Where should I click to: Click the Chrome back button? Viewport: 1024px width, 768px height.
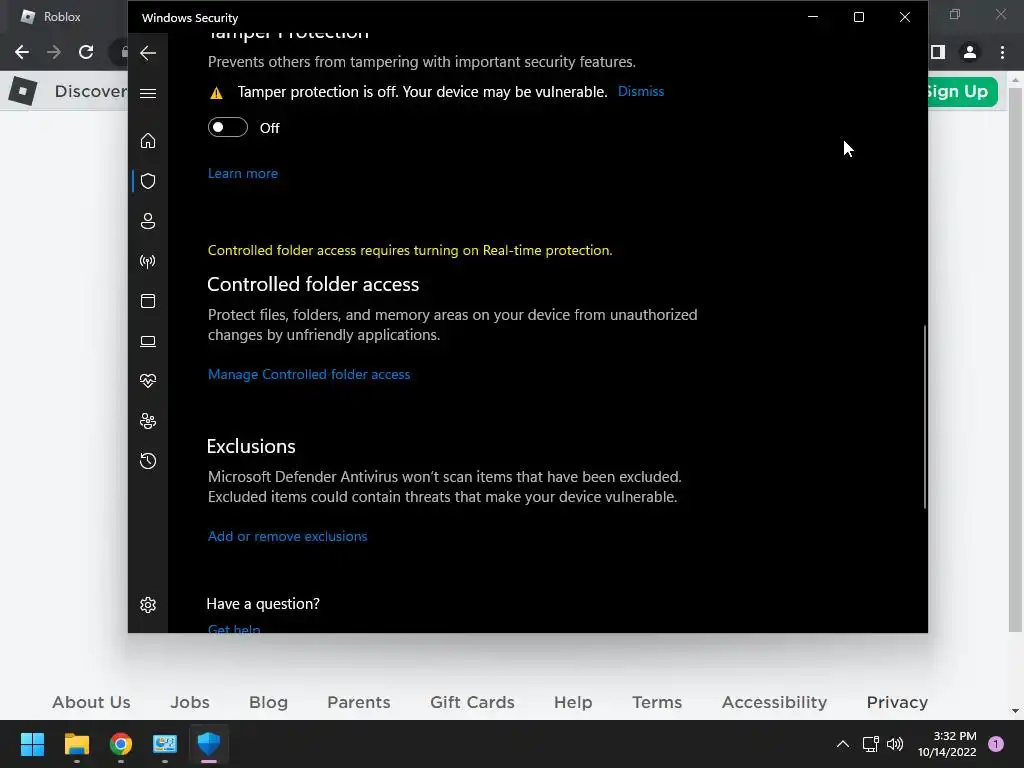(x=22, y=52)
